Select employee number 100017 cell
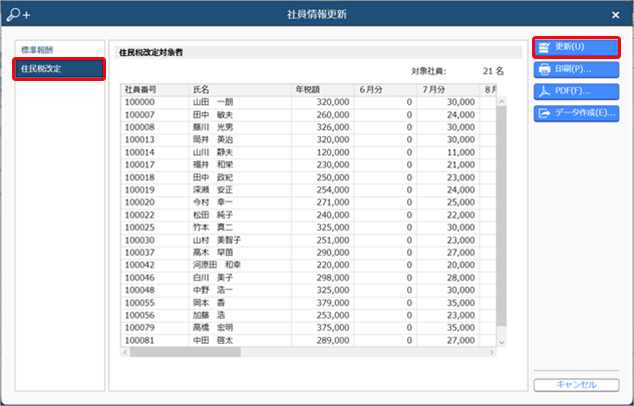The height and width of the screenshot is (406, 634). pyautogui.click(x=154, y=165)
